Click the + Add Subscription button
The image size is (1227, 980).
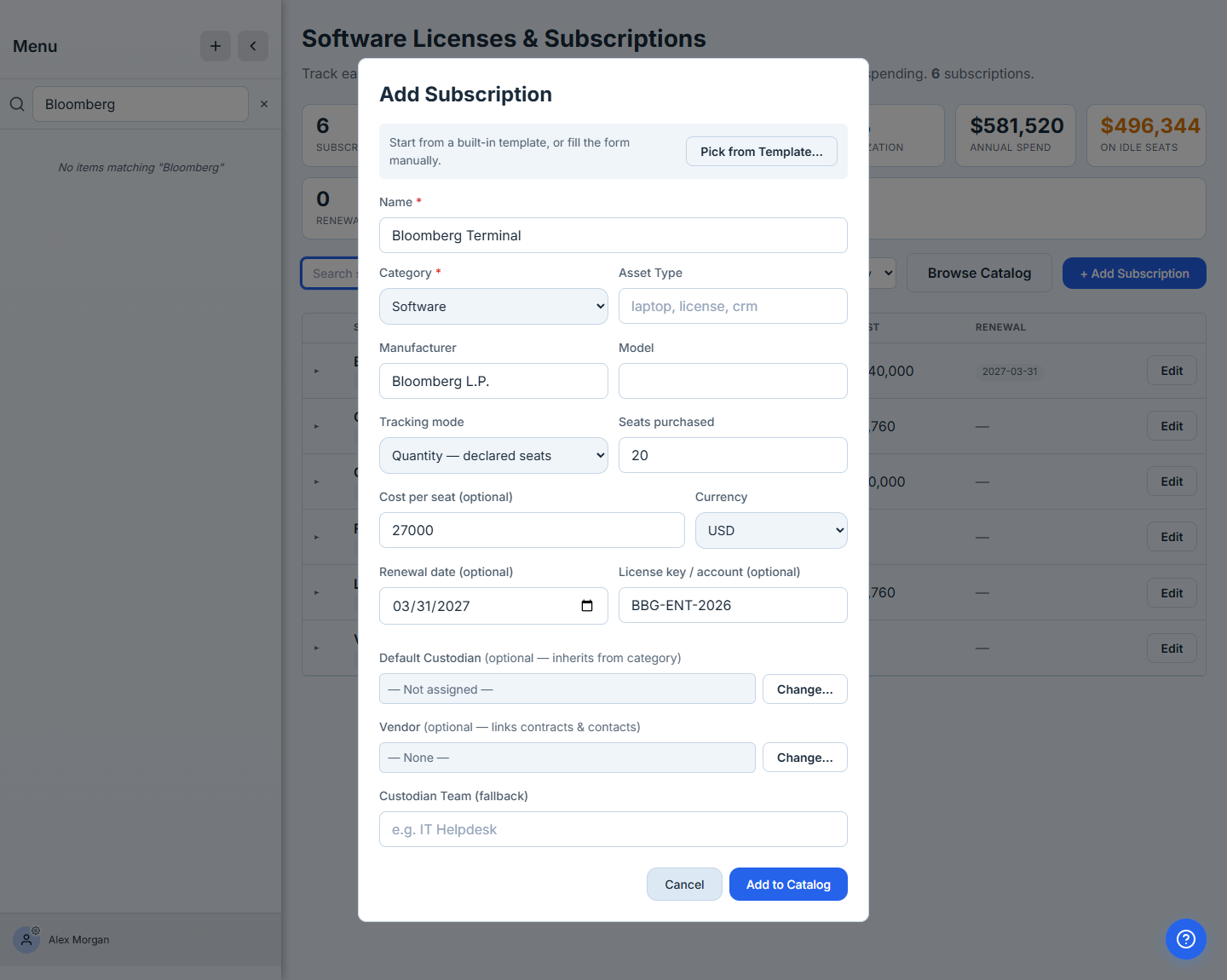click(x=1134, y=273)
